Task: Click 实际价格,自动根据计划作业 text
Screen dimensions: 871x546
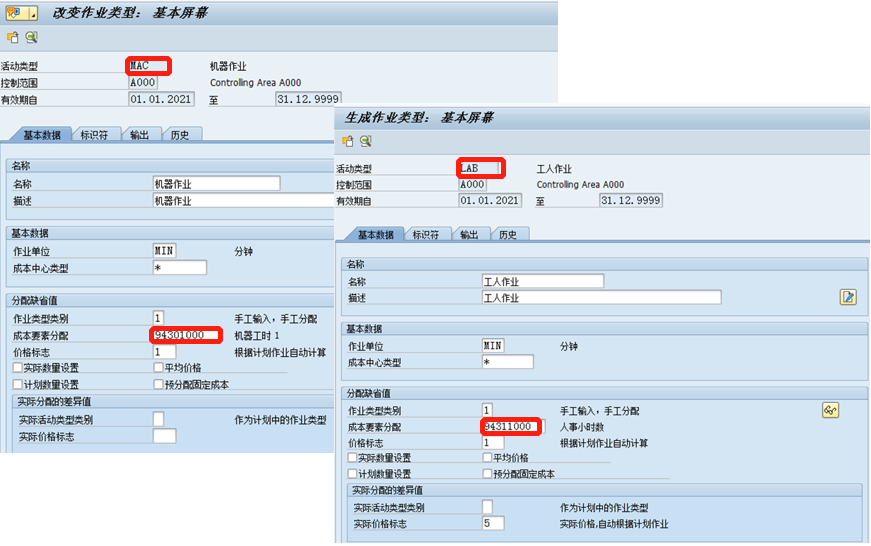Action: [x=614, y=524]
